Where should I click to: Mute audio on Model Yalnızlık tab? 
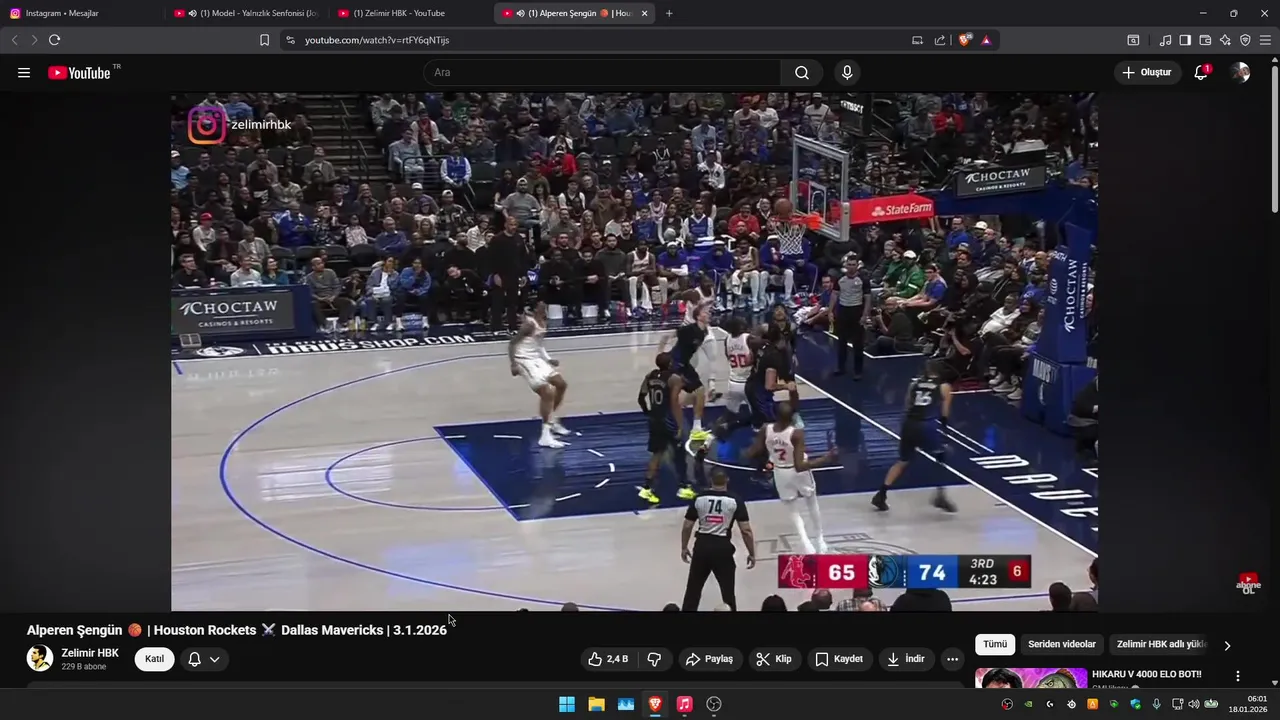[193, 13]
